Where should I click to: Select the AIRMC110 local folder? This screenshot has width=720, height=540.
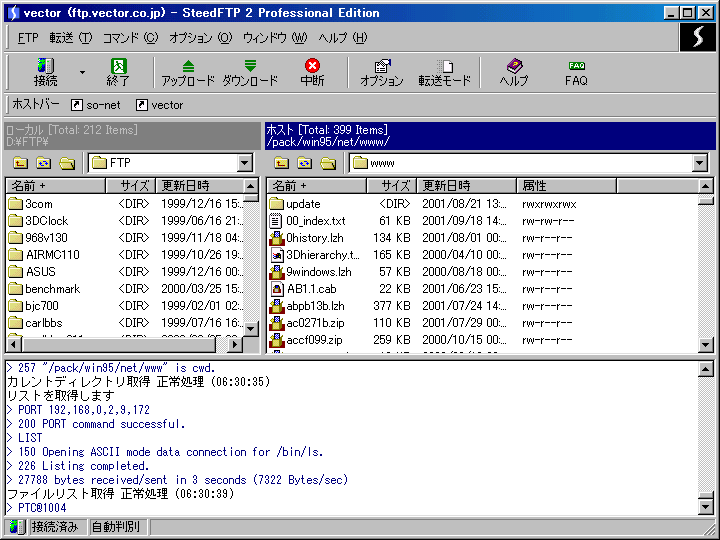[x=44, y=255]
